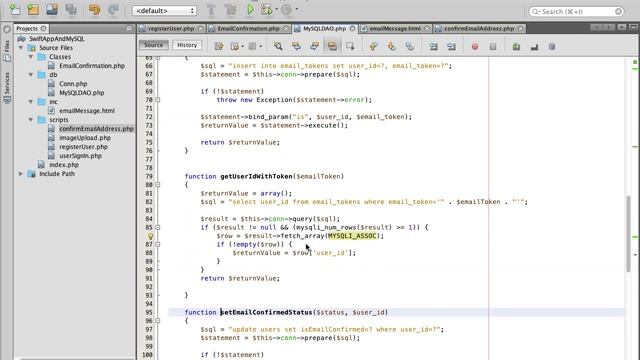The image size is (640, 360).
Task: Start macro recording with red circle icon
Action: (x=475, y=47)
